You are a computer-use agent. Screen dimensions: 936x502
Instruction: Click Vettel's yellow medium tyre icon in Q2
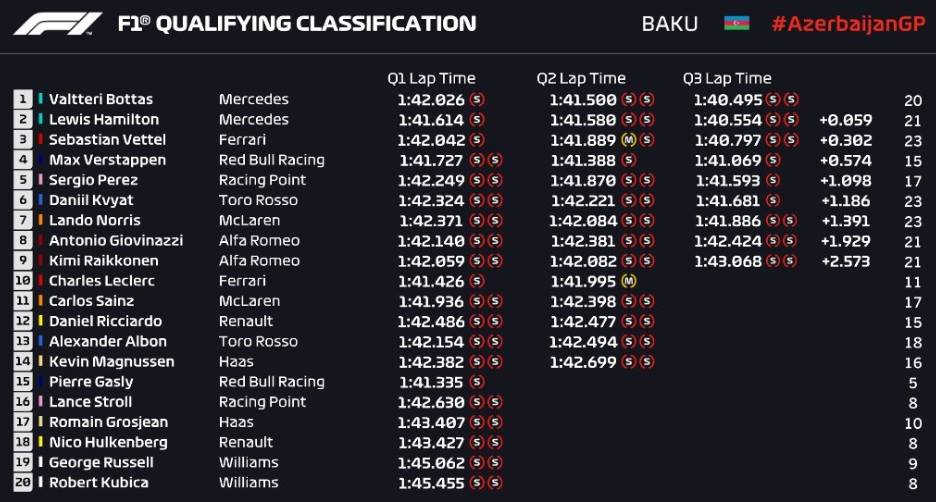coord(628,140)
